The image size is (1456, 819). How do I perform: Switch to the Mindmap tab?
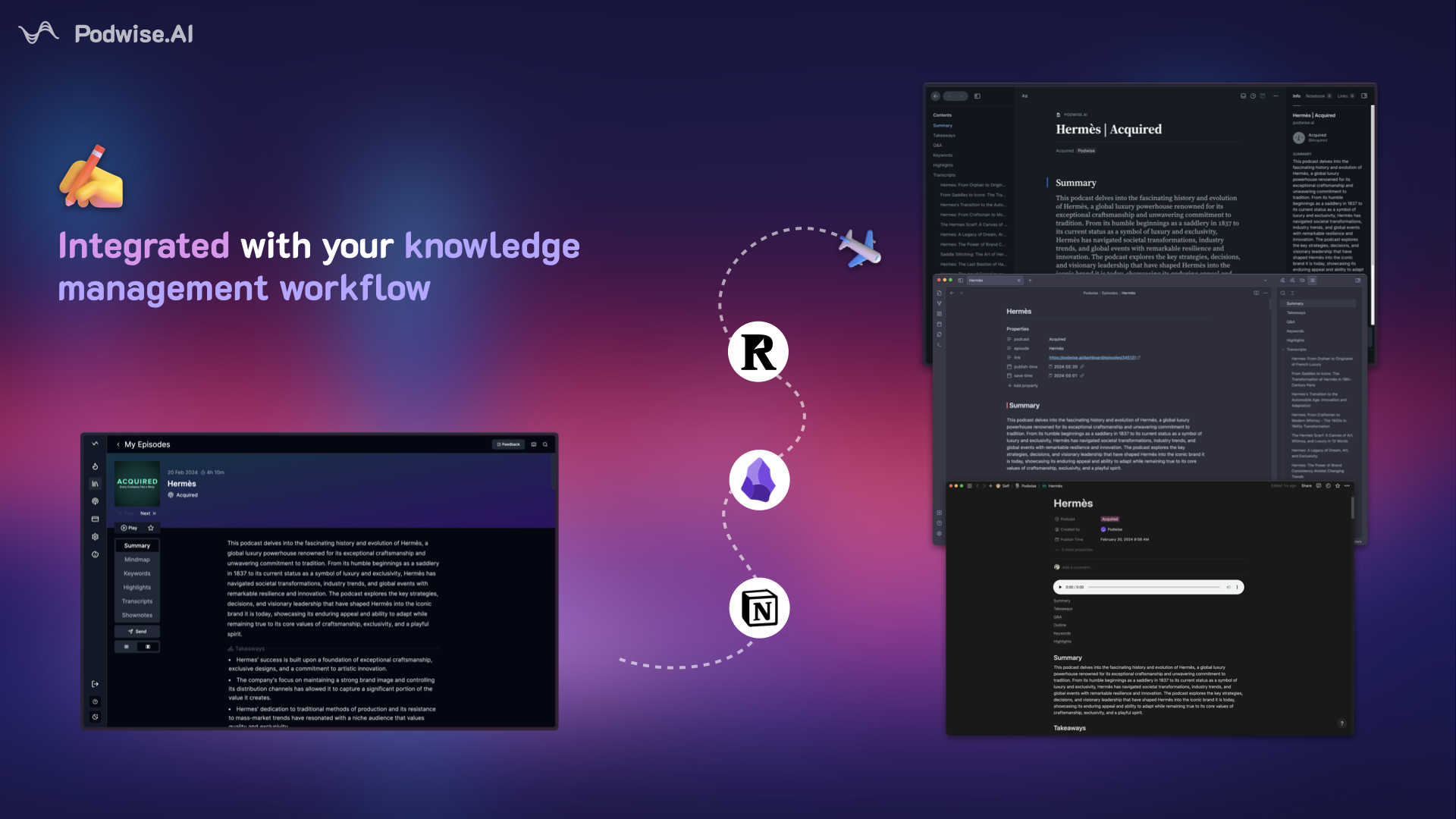point(137,560)
